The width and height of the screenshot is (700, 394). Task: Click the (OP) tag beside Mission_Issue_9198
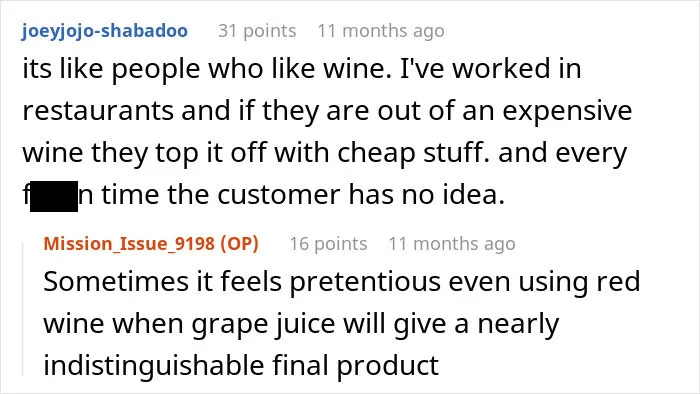239,244
